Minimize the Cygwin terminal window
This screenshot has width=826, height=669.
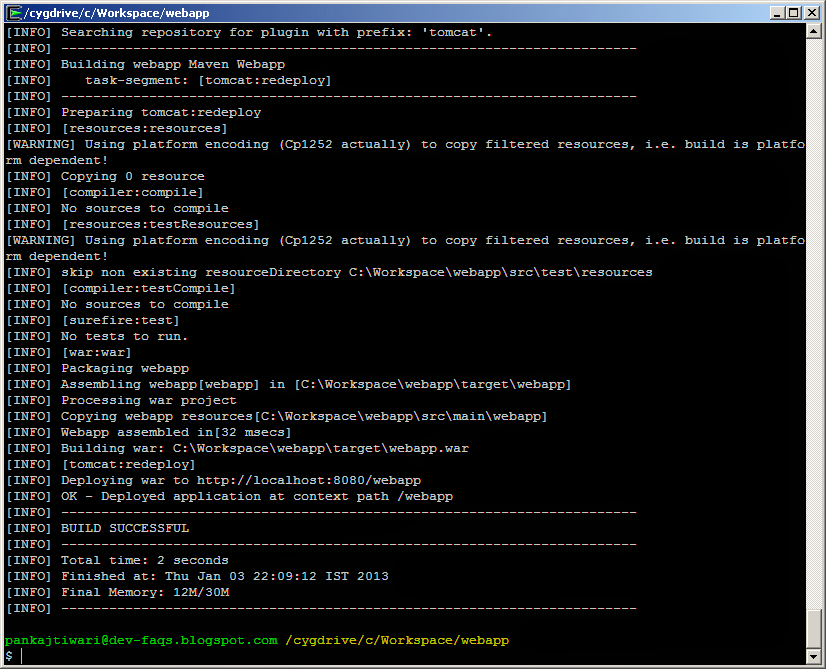point(775,13)
